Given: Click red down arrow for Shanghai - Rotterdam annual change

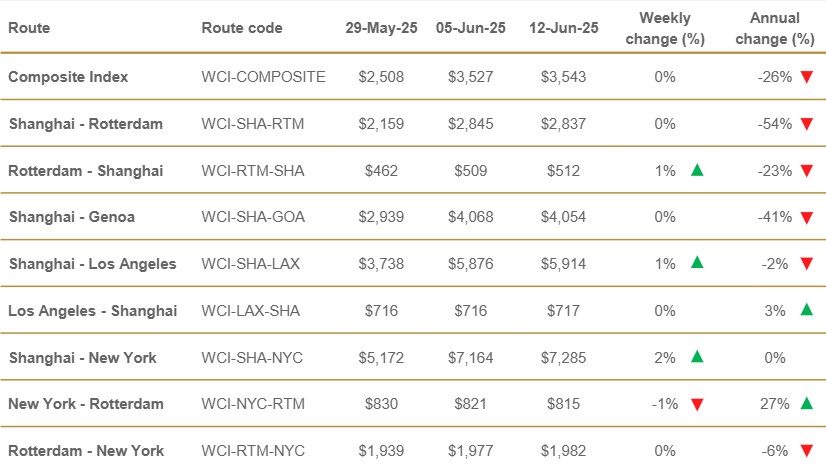Looking at the screenshot, I should tap(806, 124).
